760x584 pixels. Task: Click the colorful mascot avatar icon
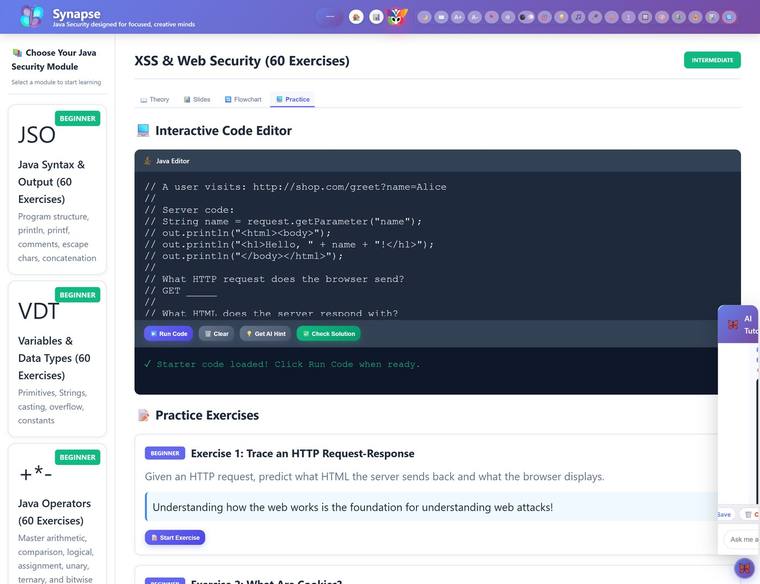coord(397,17)
